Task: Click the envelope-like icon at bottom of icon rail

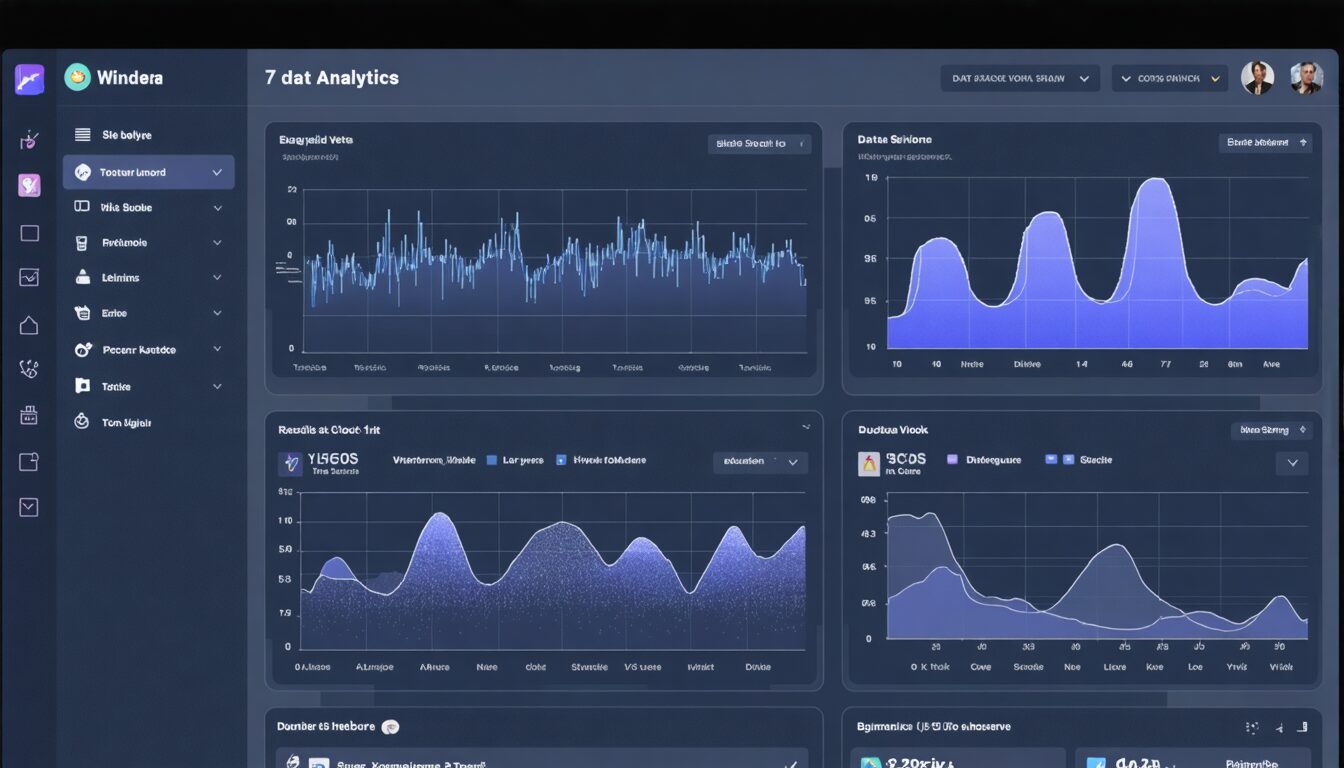Action: [29, 507]
